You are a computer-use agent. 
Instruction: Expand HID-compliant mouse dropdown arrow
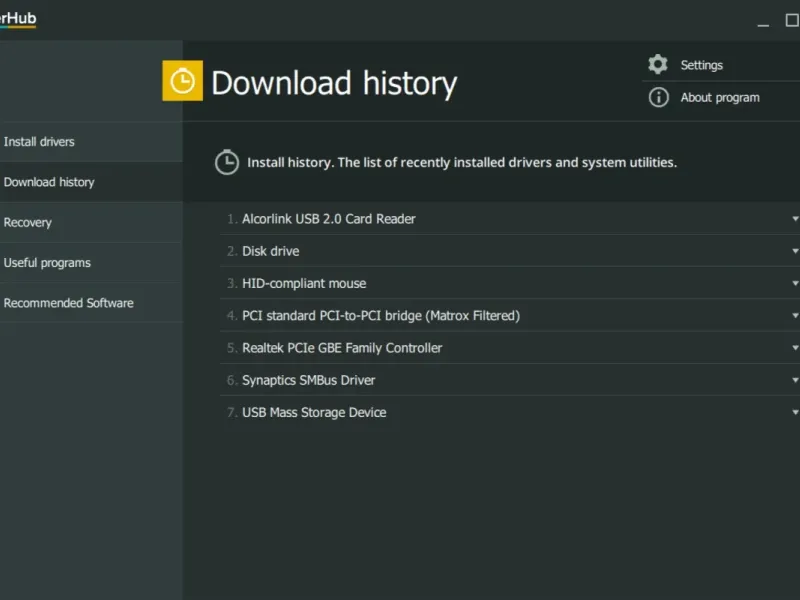coord(795,283)
